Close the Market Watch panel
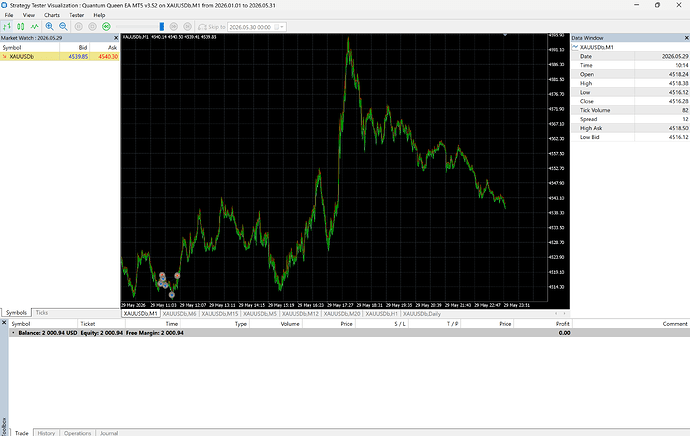690x436 pixels. (x=116, y=38)
